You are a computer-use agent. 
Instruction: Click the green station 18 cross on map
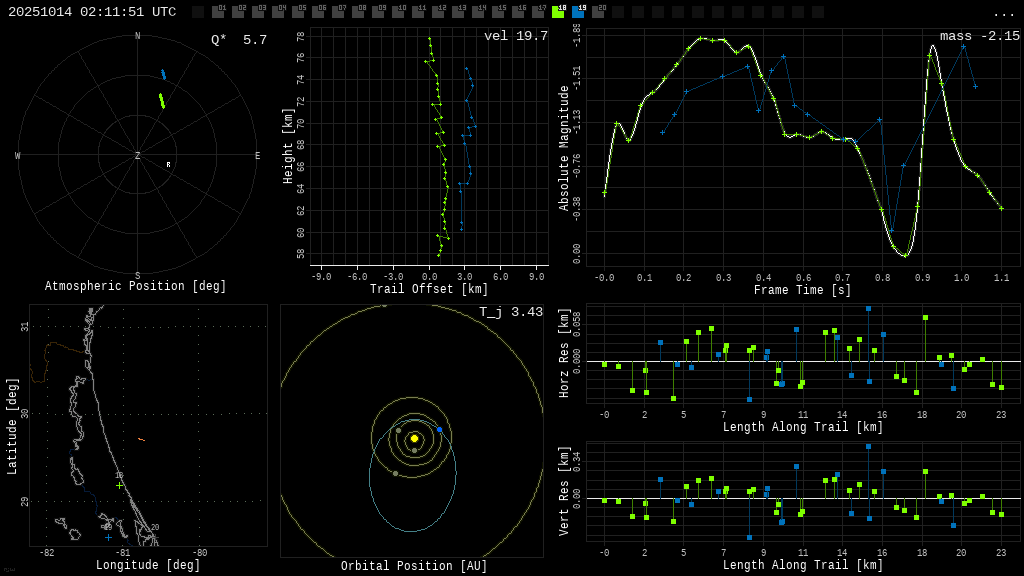119,485
